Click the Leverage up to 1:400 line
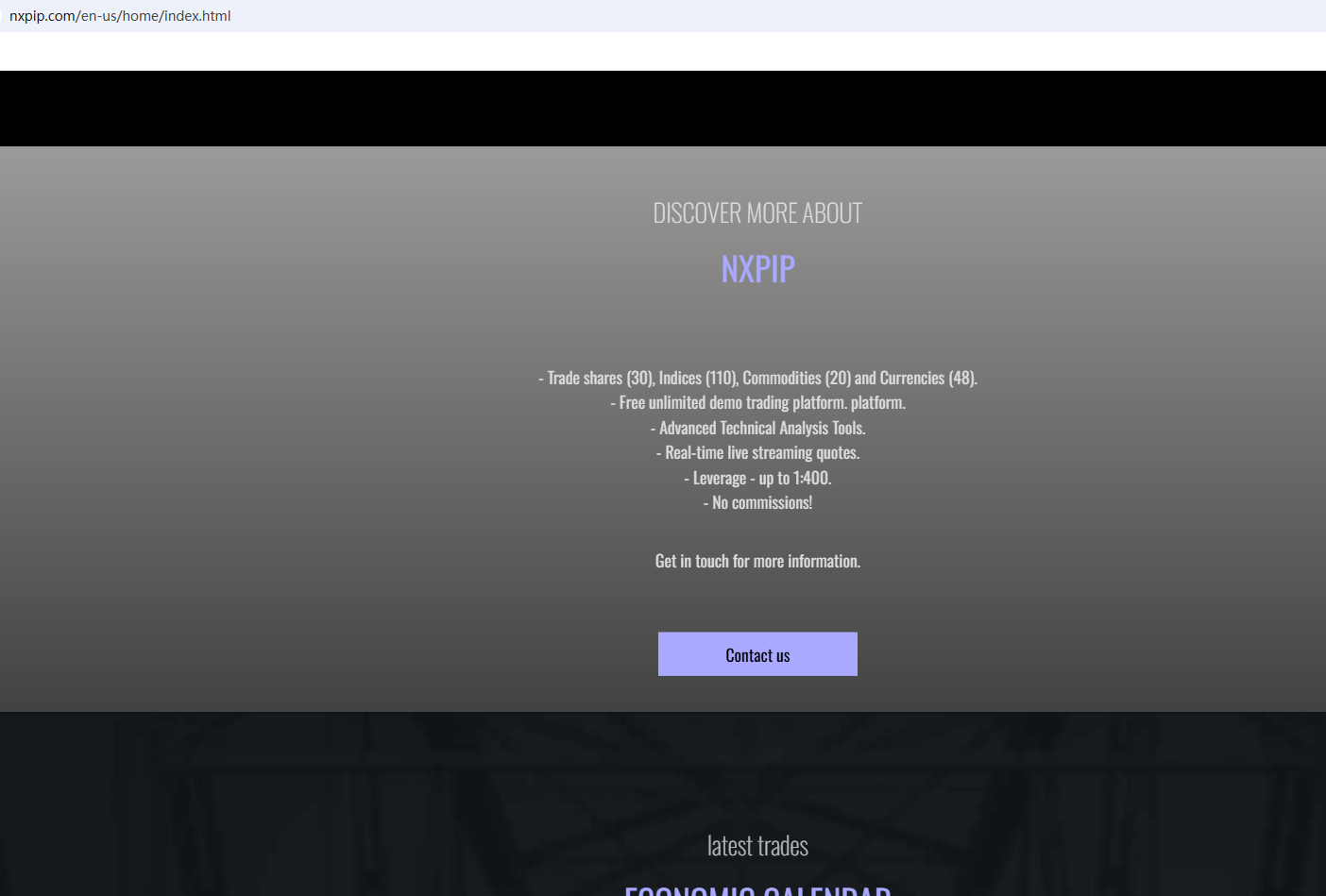The image size is (1326, 896). [x=757, y=479]
